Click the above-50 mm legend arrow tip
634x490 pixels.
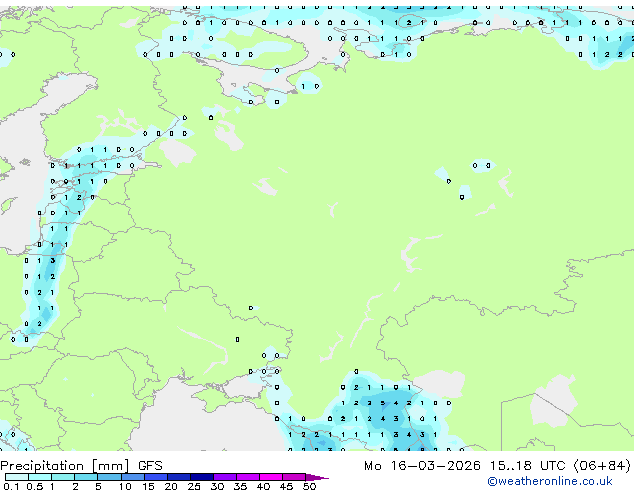point(317,477)
